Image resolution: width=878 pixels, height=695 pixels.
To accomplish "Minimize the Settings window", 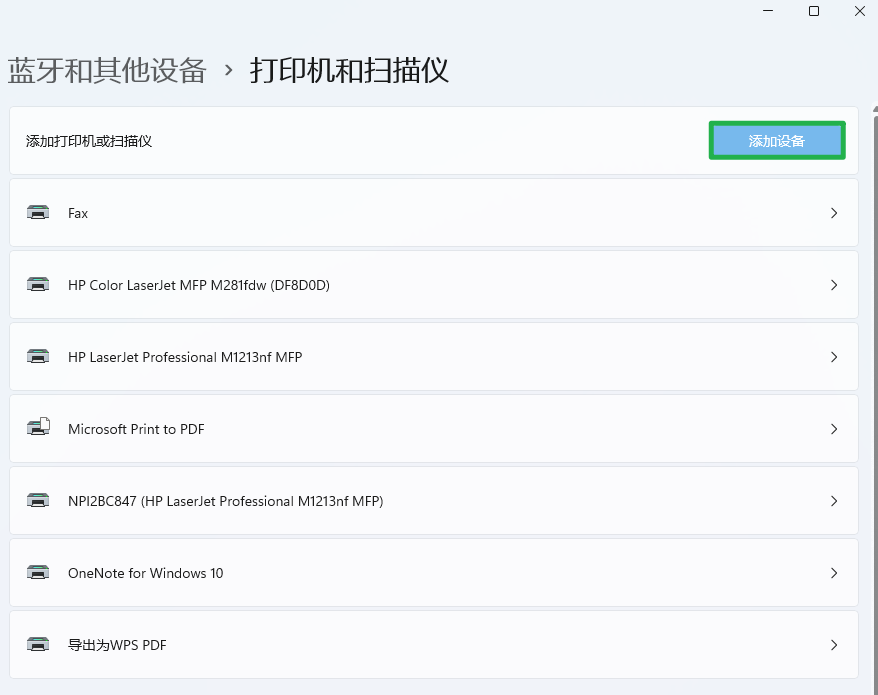I will (x=768, y=11).
